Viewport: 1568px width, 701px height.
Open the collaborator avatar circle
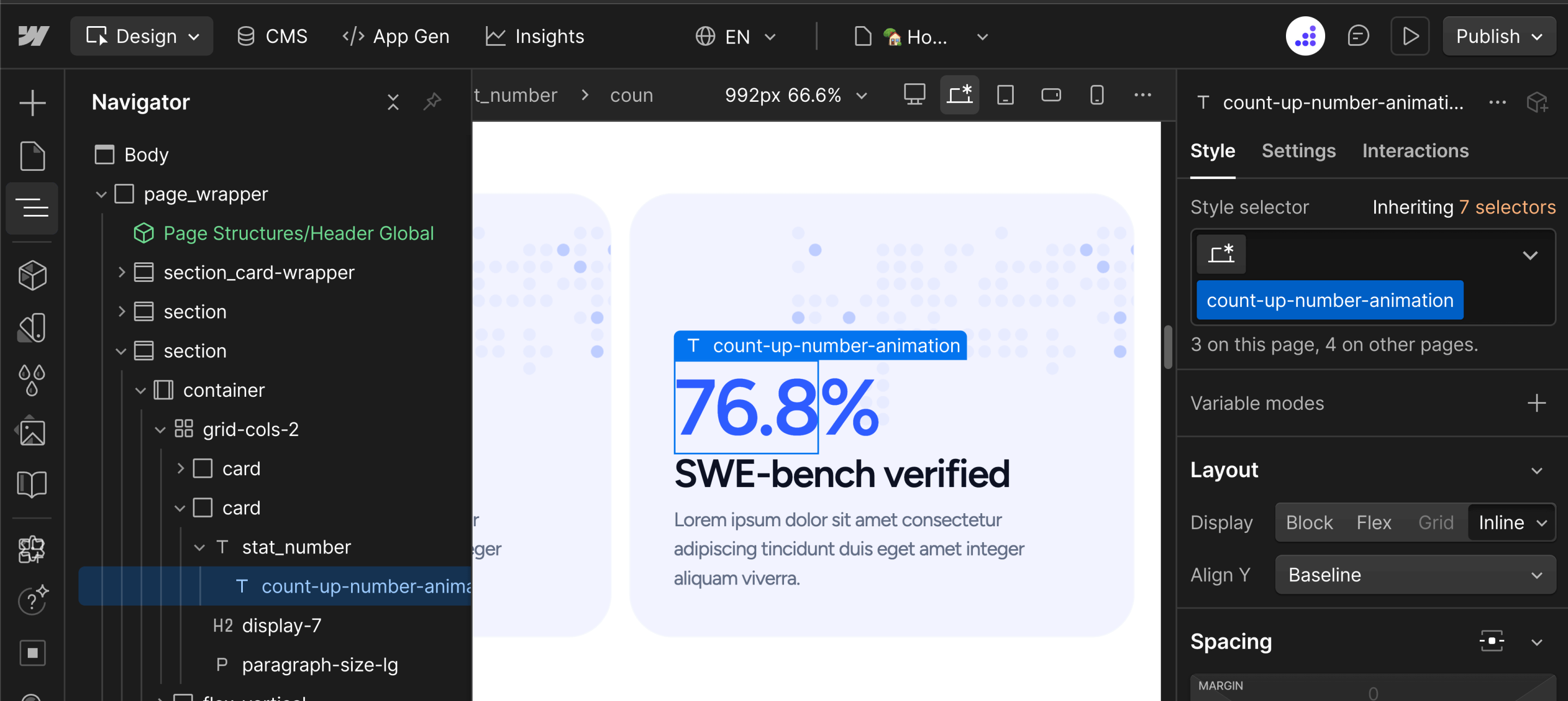point(1305,36)
